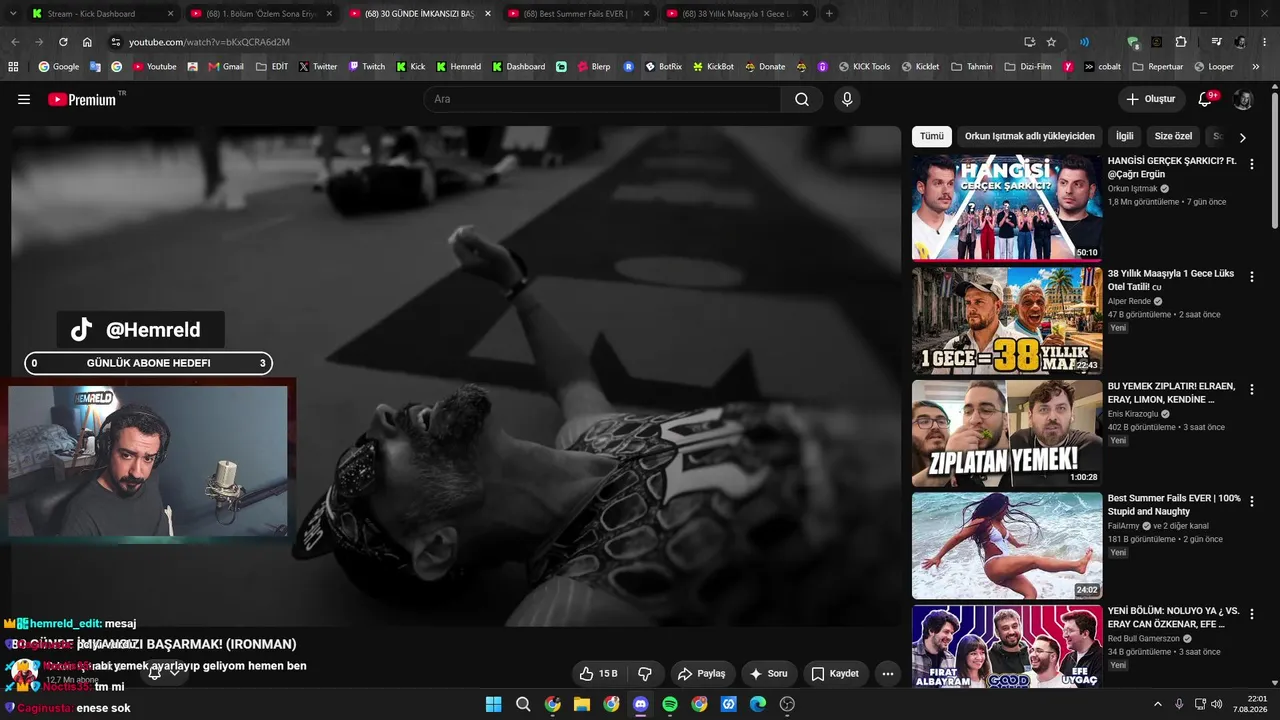Open new browser tab with plus button

tap(829, 14)
